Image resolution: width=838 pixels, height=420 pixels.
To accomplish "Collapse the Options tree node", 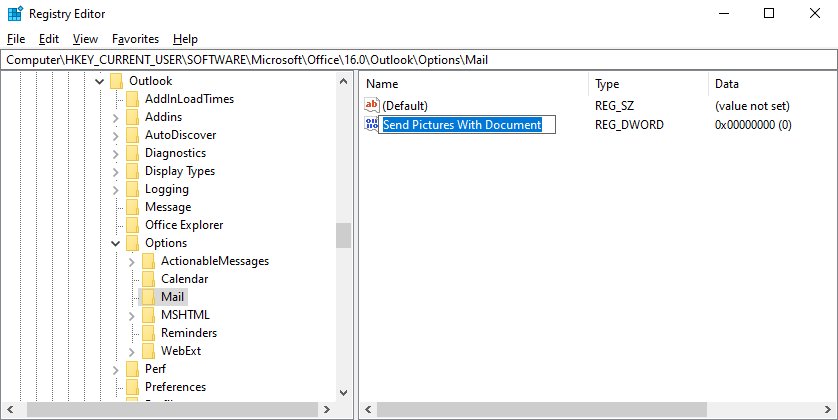I will [x=115, y=243].
